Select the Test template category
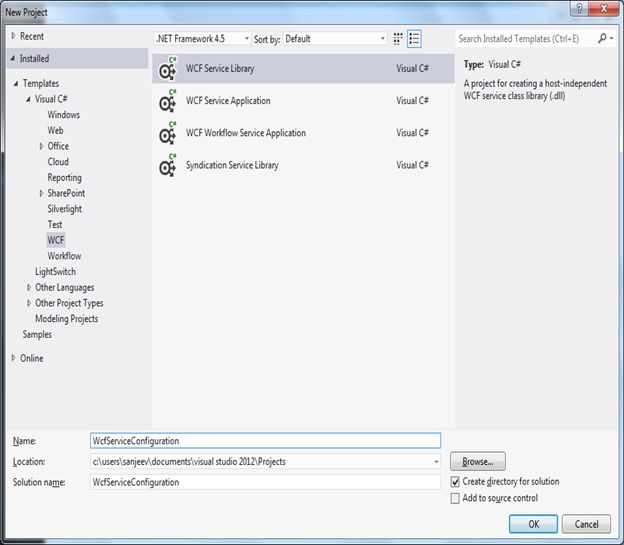 [x=55, y=225]
